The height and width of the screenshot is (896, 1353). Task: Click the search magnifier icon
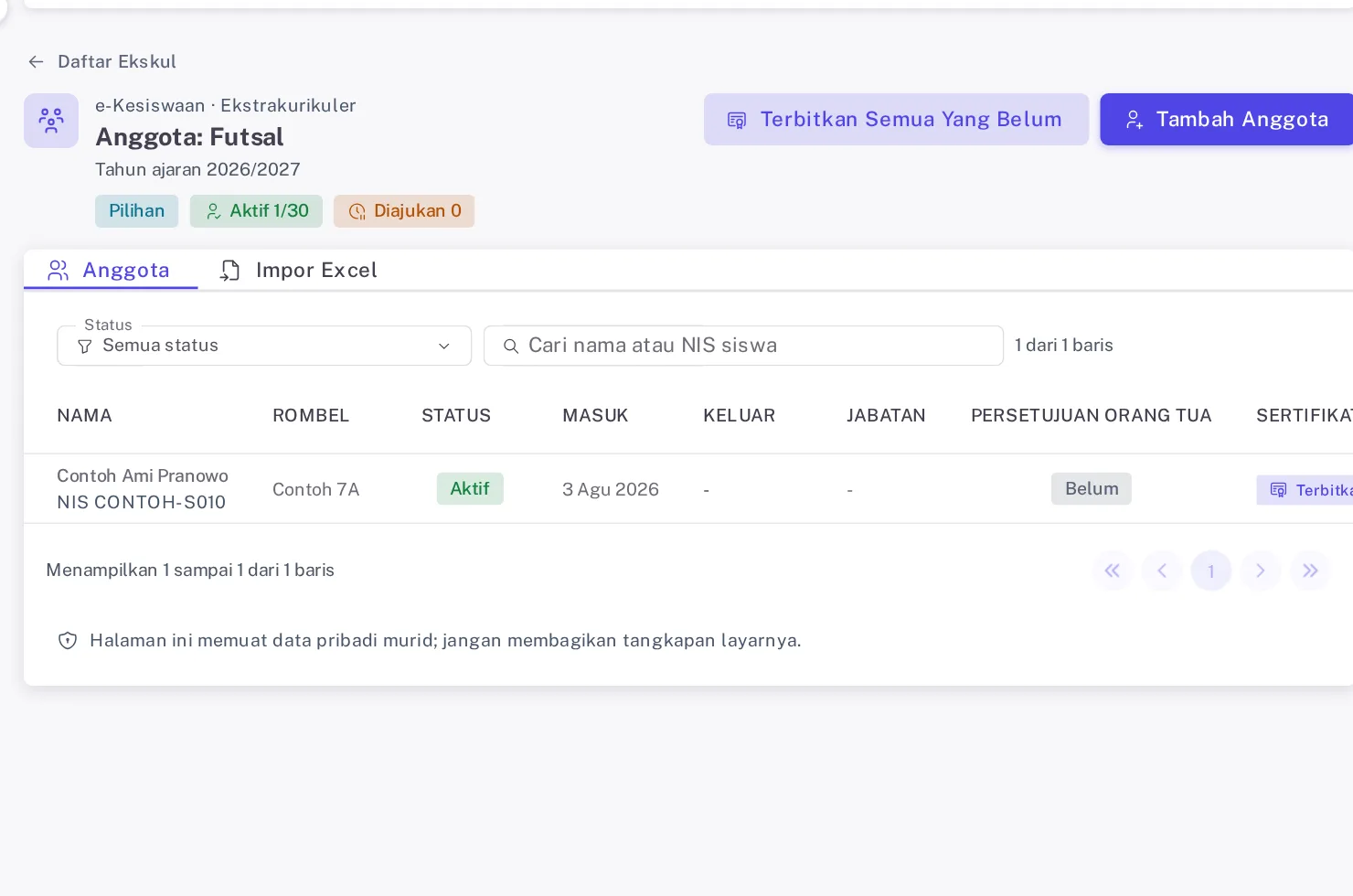point(511,347)
